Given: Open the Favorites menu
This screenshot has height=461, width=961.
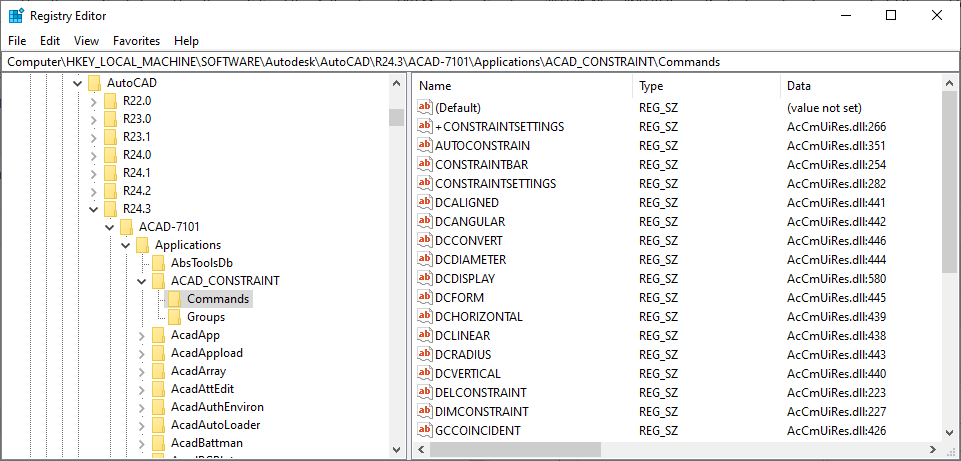Looking at the screenshot, I should [x=137, y=41].
